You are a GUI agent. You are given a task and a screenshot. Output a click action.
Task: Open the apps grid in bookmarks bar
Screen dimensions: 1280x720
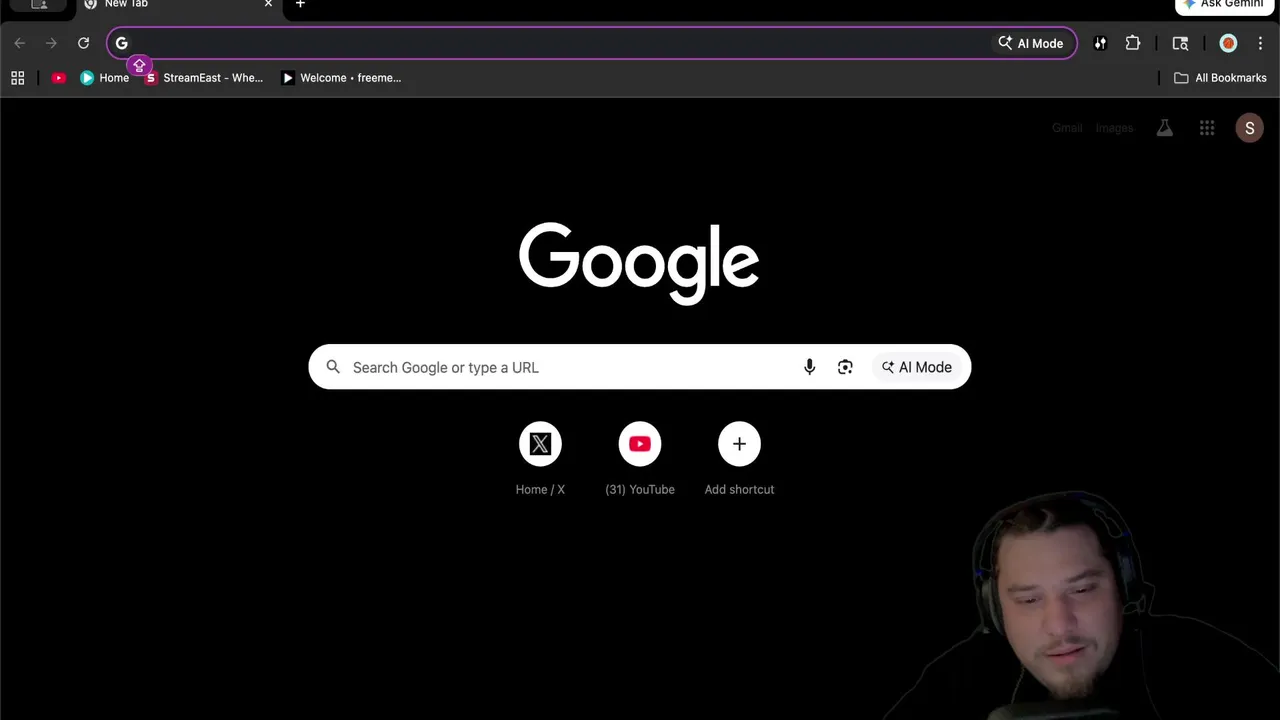tap(18, 78)
